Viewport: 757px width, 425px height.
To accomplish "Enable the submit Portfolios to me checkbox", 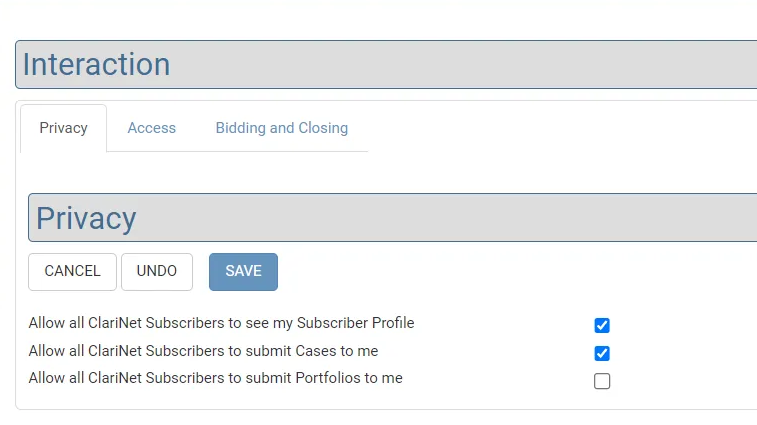I will (602, 381).
